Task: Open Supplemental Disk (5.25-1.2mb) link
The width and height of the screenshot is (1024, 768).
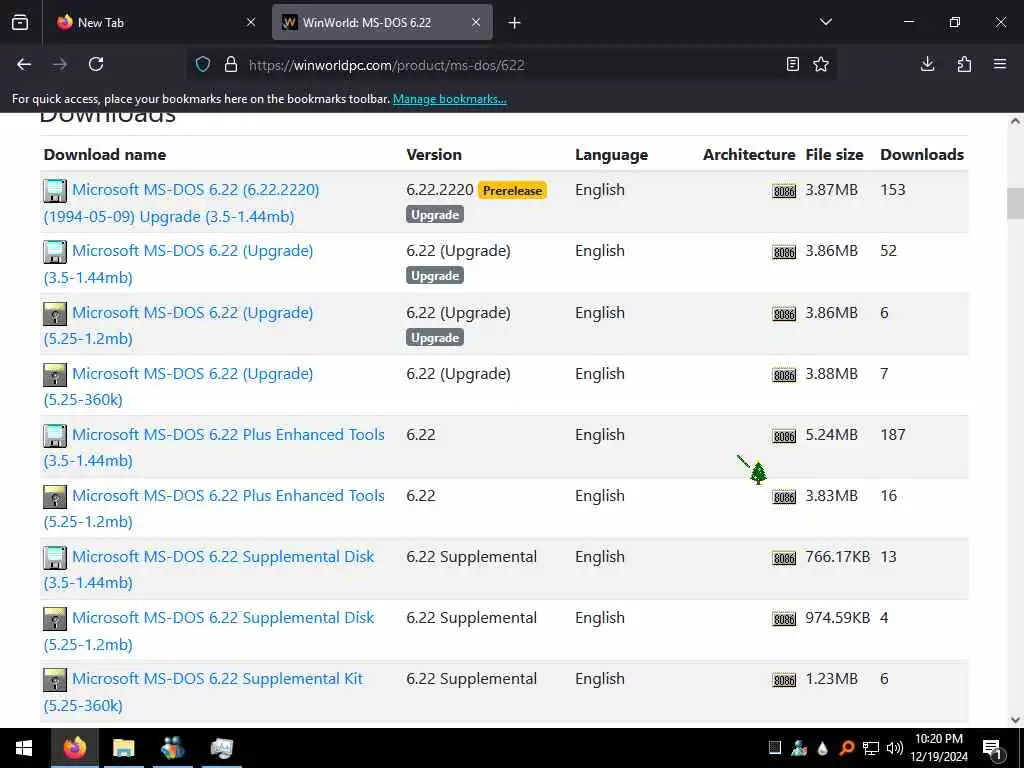Action: tap(209, 631)
